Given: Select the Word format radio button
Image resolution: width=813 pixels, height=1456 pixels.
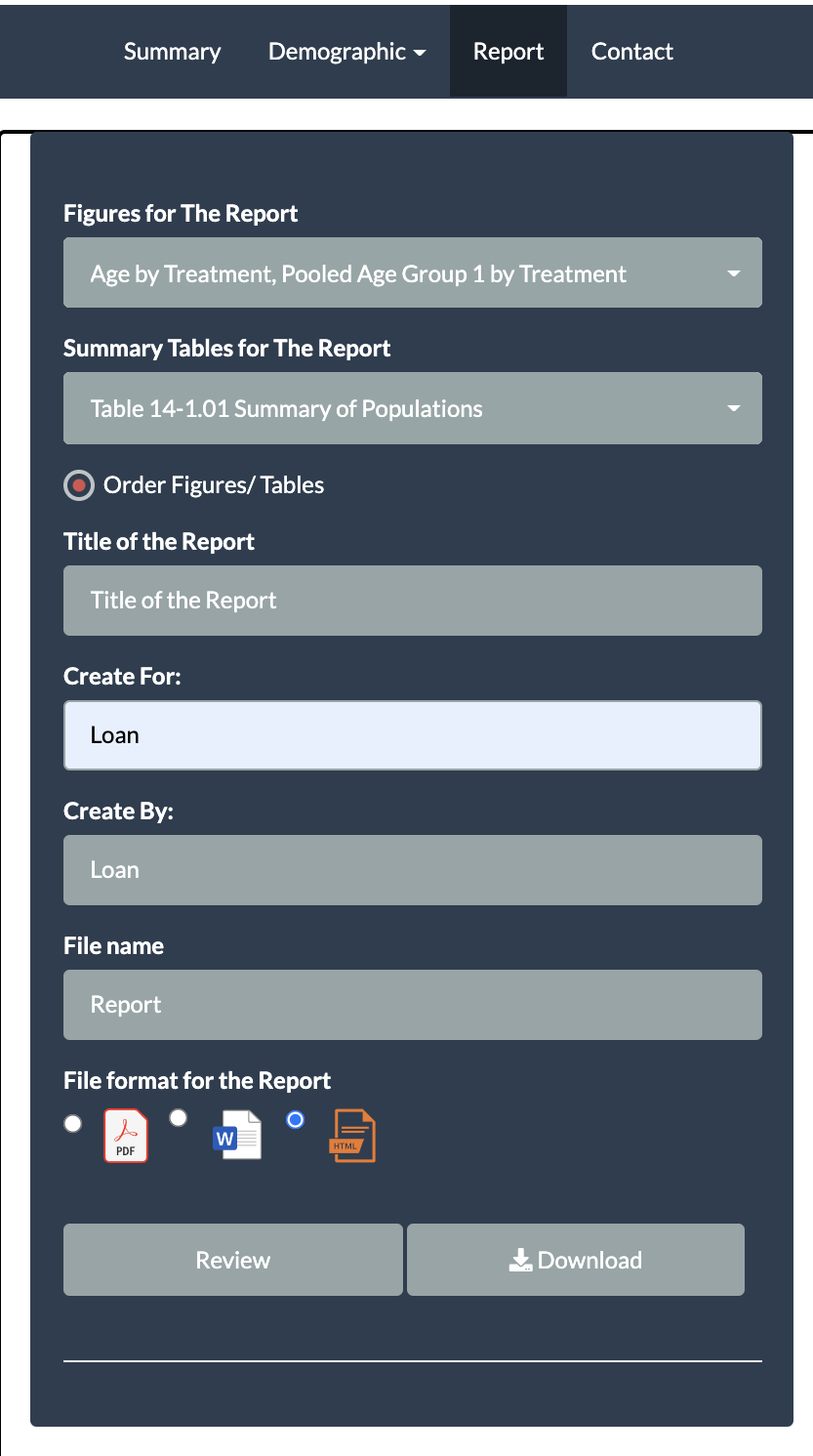Looking at the screenshot, I should click(178, 1117).
